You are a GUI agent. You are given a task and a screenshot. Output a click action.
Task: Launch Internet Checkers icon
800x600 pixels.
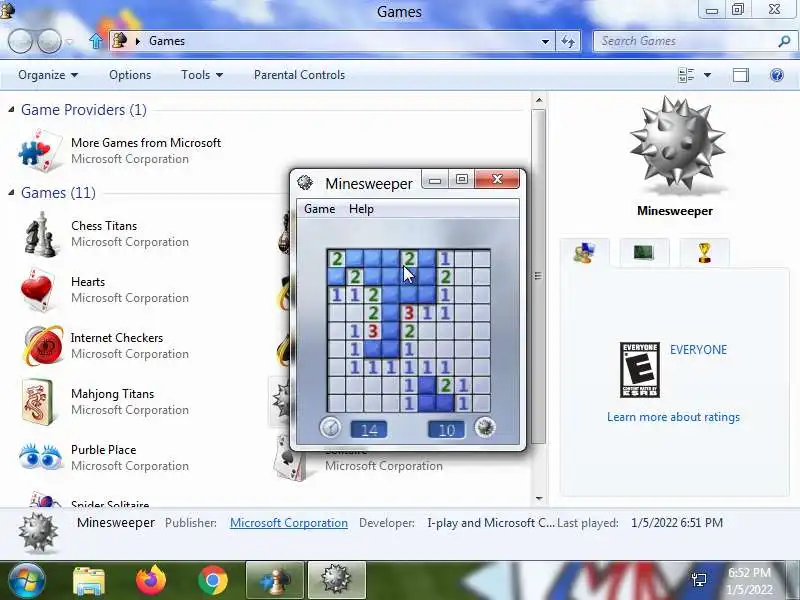(43, 345)
